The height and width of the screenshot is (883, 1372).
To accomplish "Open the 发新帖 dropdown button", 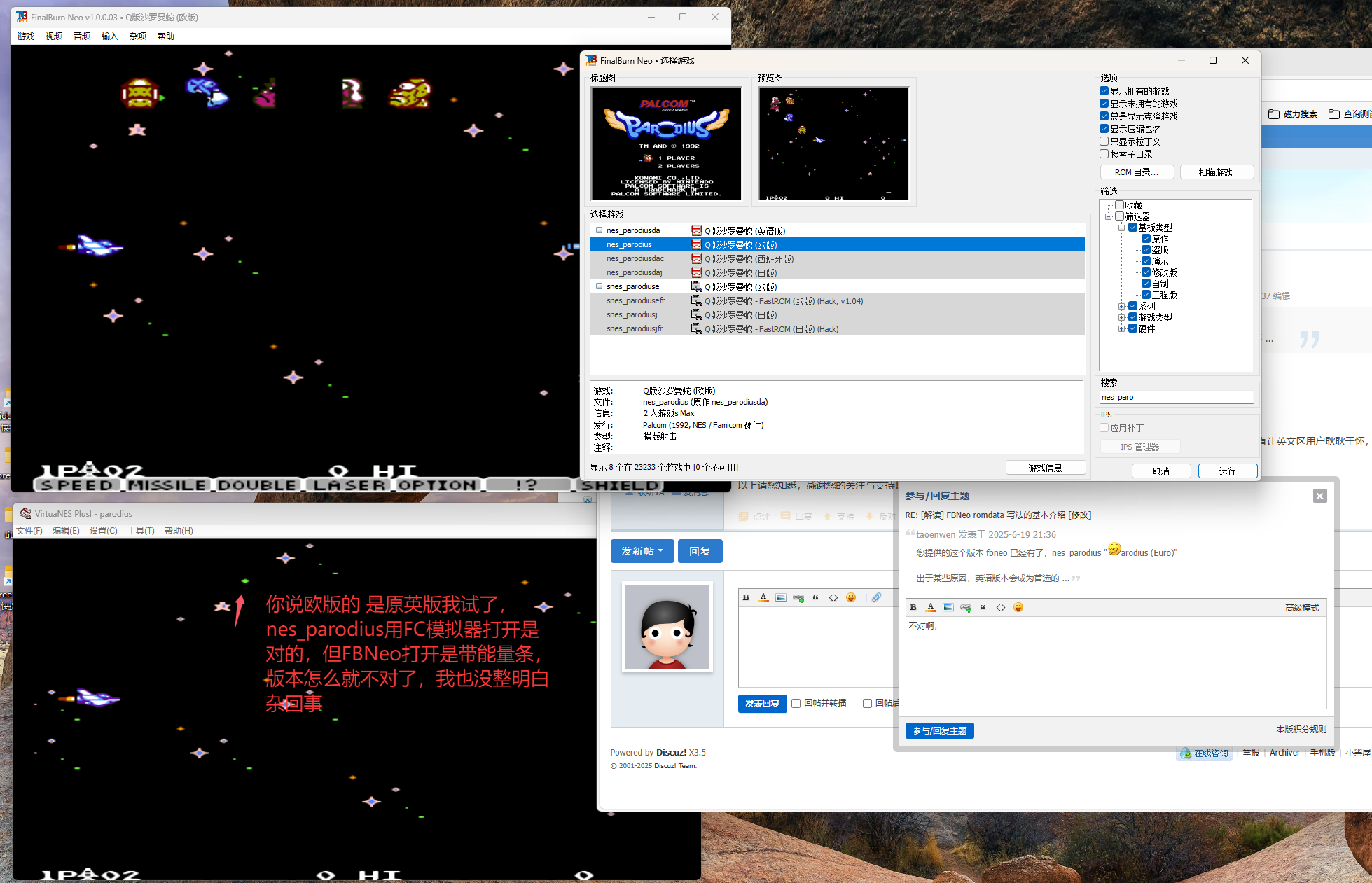I will point(642,551).
